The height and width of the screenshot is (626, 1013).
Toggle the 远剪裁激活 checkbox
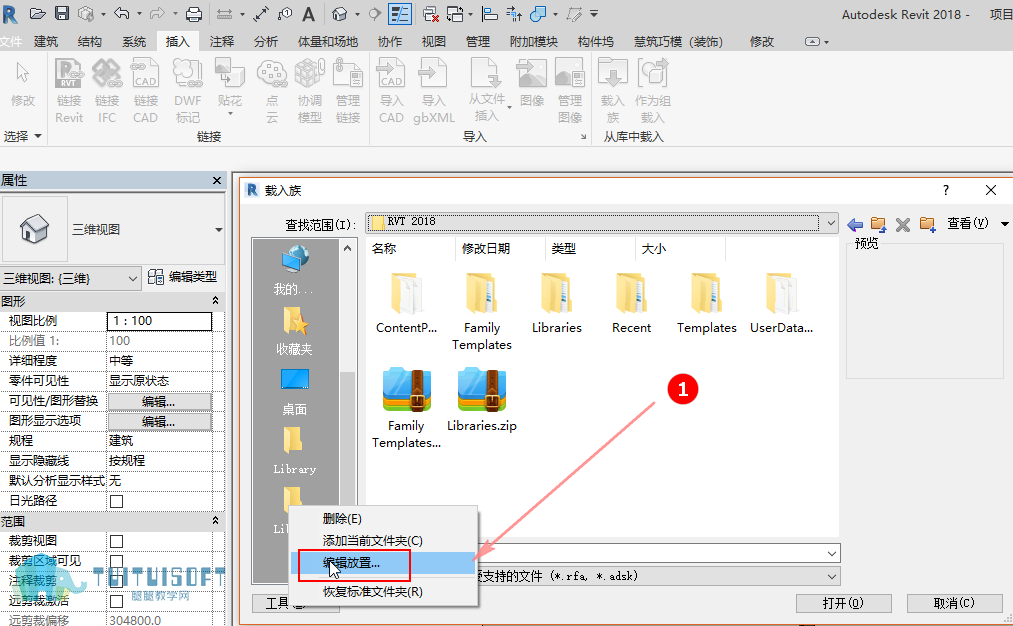(116, 601)
